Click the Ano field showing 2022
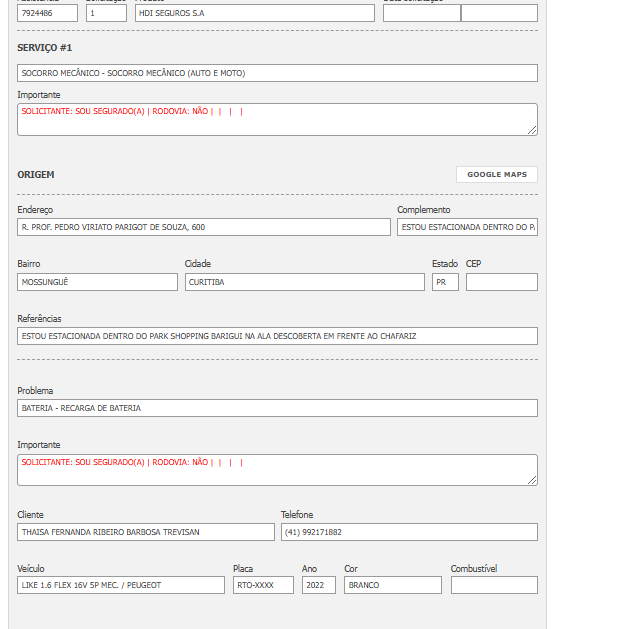 318,585
